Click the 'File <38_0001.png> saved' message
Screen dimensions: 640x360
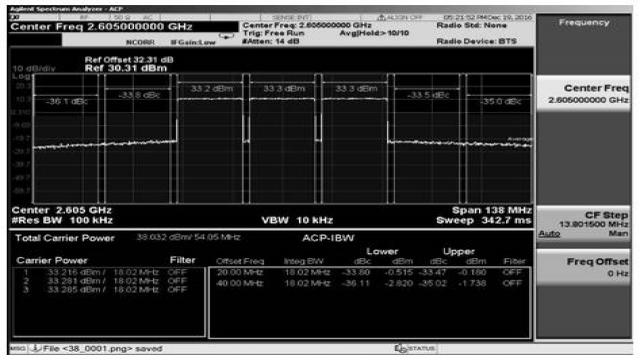click(102, 349)
